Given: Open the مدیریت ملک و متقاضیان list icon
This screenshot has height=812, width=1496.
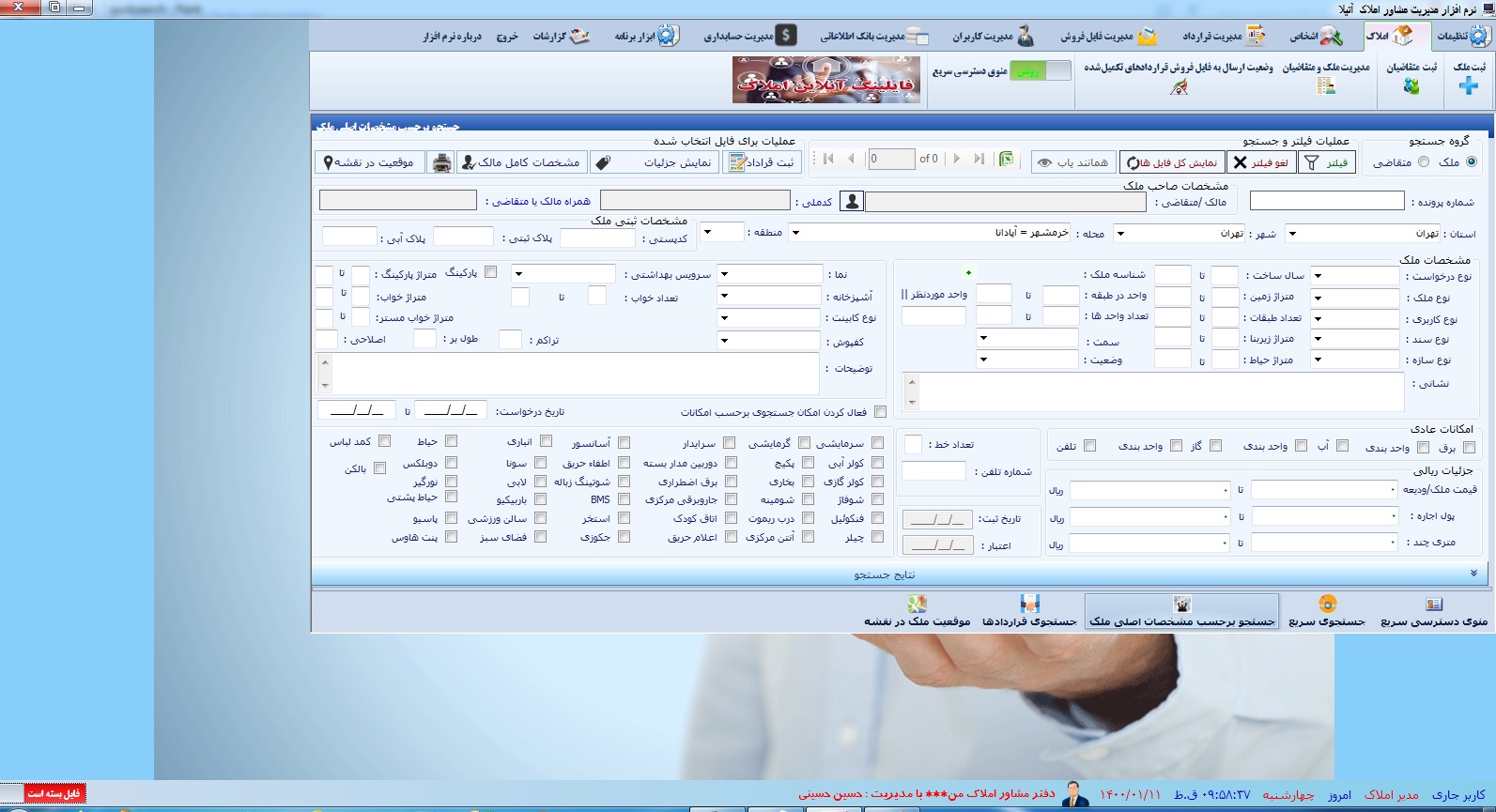Looking at the screenshot, I should coord(1326,86).
